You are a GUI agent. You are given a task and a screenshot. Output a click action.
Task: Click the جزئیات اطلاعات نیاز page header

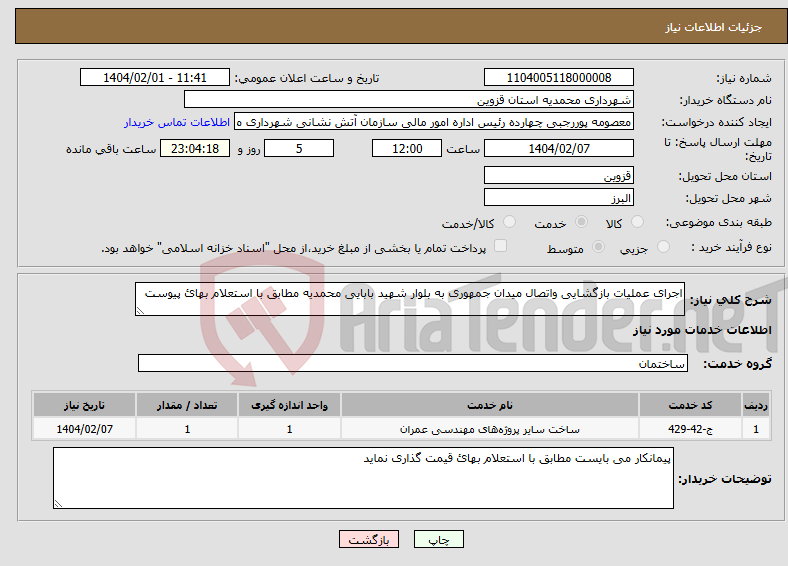point(714,27)
